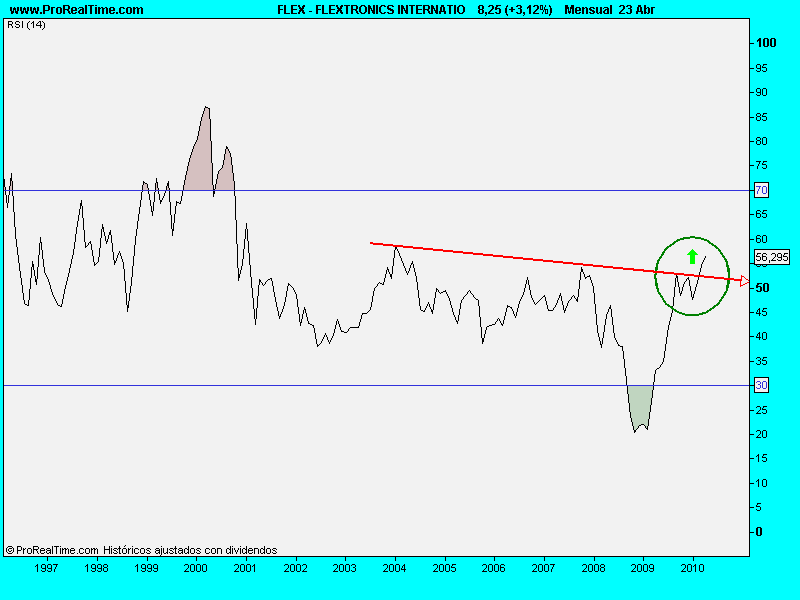Viewport: 800px width, 600px height.
Task: Click the 25 value on RSI scale
Action: [761, 410]
